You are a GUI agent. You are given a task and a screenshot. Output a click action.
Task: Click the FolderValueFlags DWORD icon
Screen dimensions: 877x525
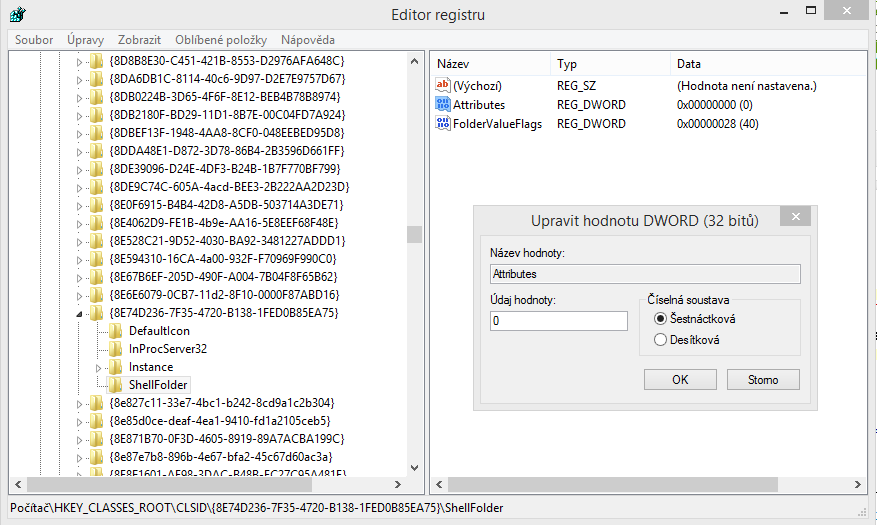(444, 124)
